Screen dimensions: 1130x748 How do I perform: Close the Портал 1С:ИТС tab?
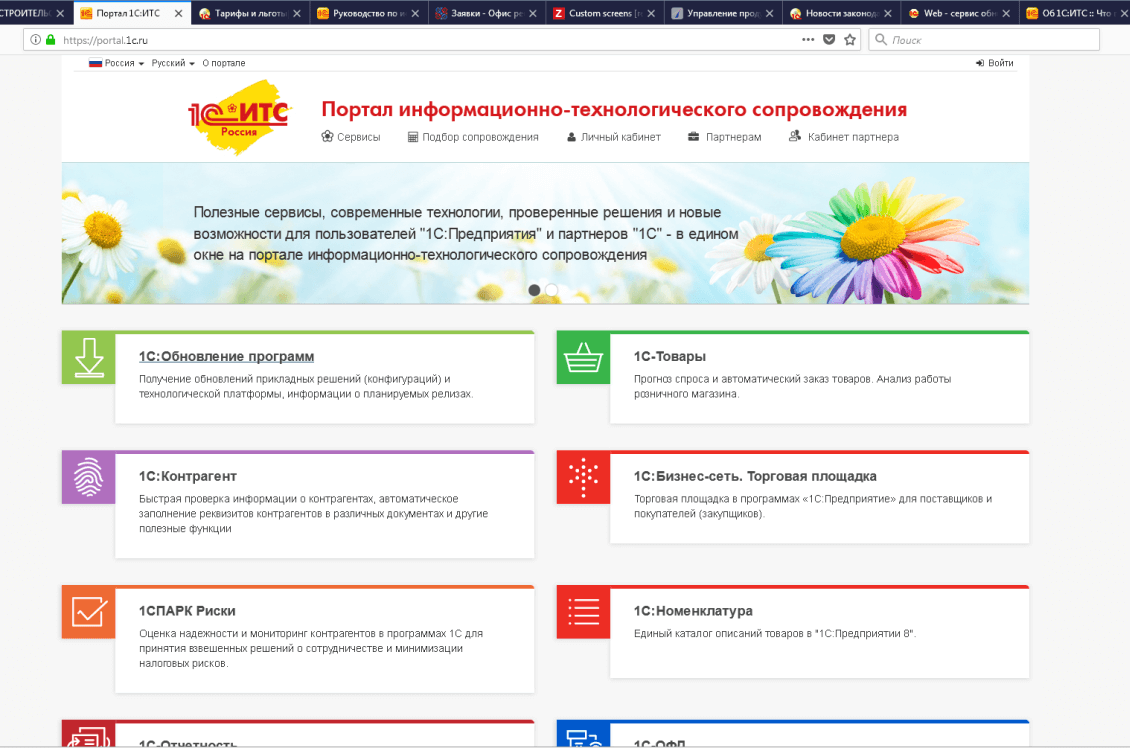point(178,13)
